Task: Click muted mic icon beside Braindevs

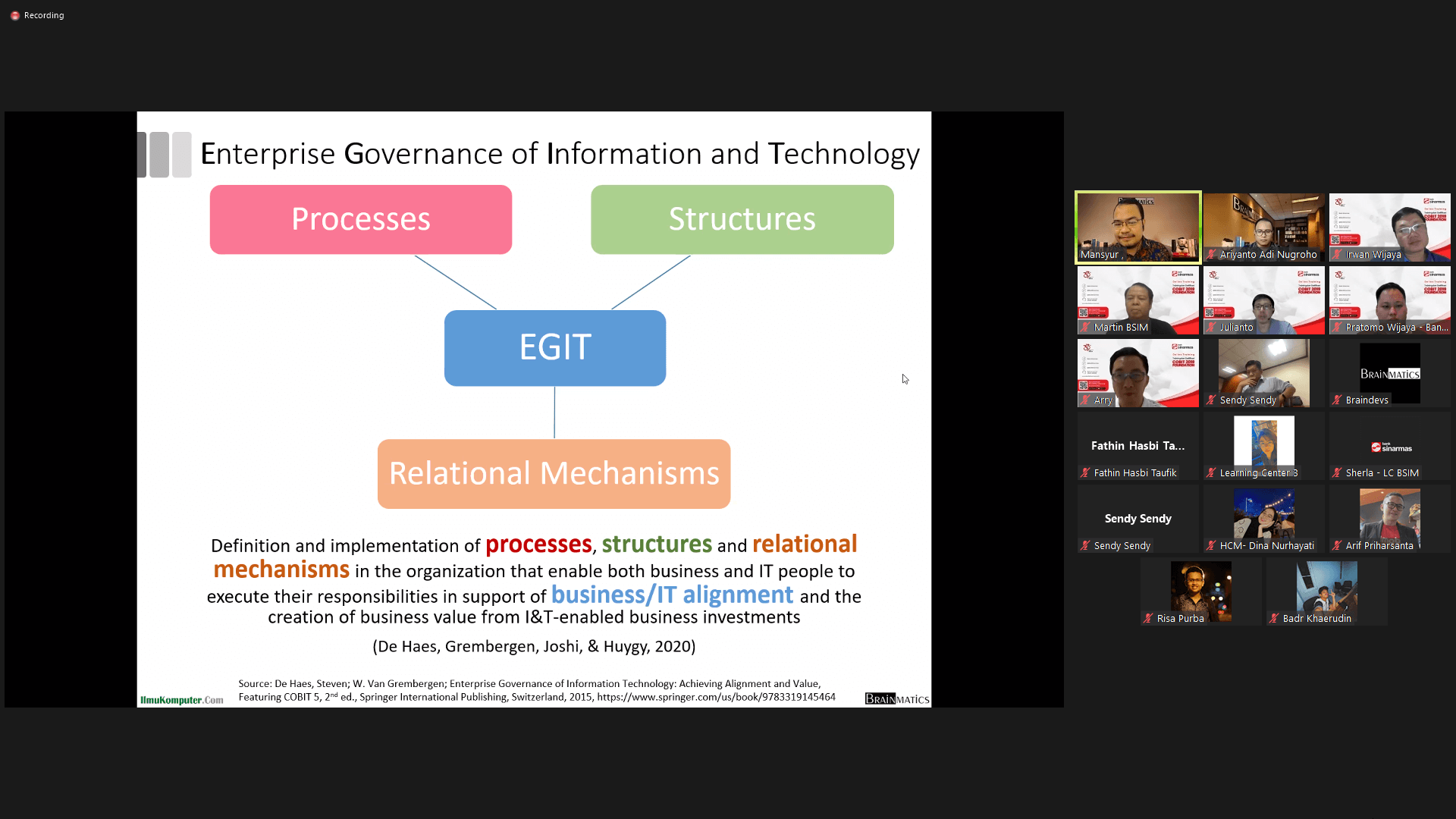Action: 1337,400
